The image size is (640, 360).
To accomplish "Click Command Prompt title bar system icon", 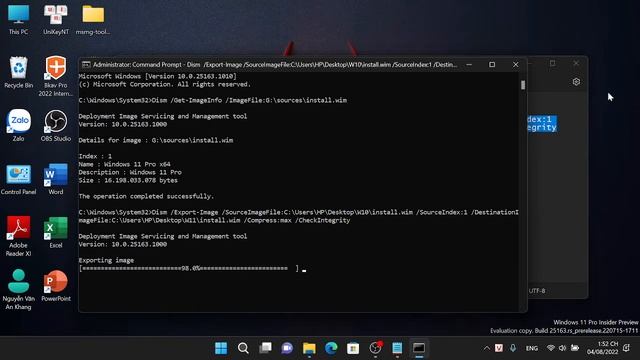I will tap(86, 64).
